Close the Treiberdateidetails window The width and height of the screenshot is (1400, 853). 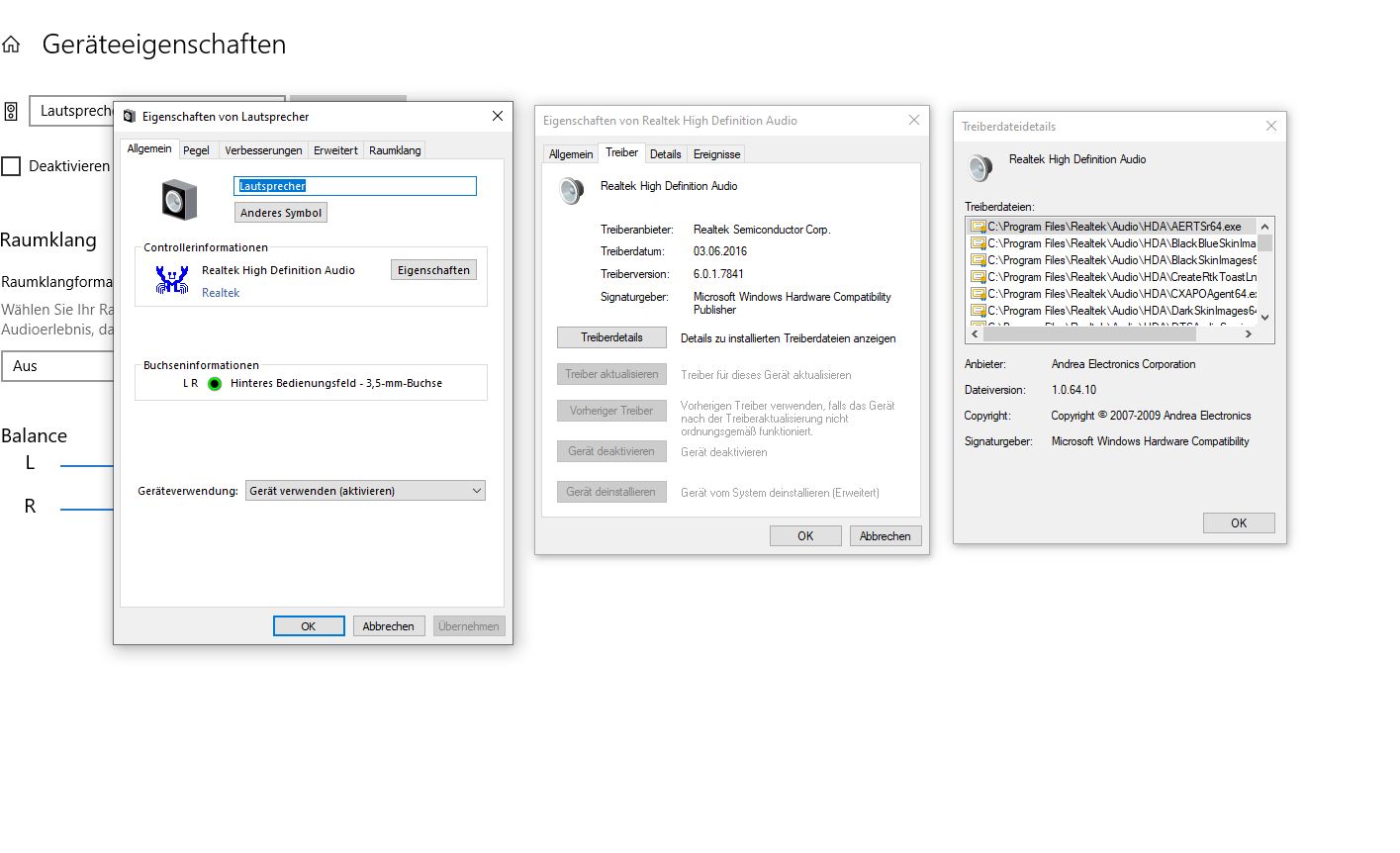point(1271,127)
